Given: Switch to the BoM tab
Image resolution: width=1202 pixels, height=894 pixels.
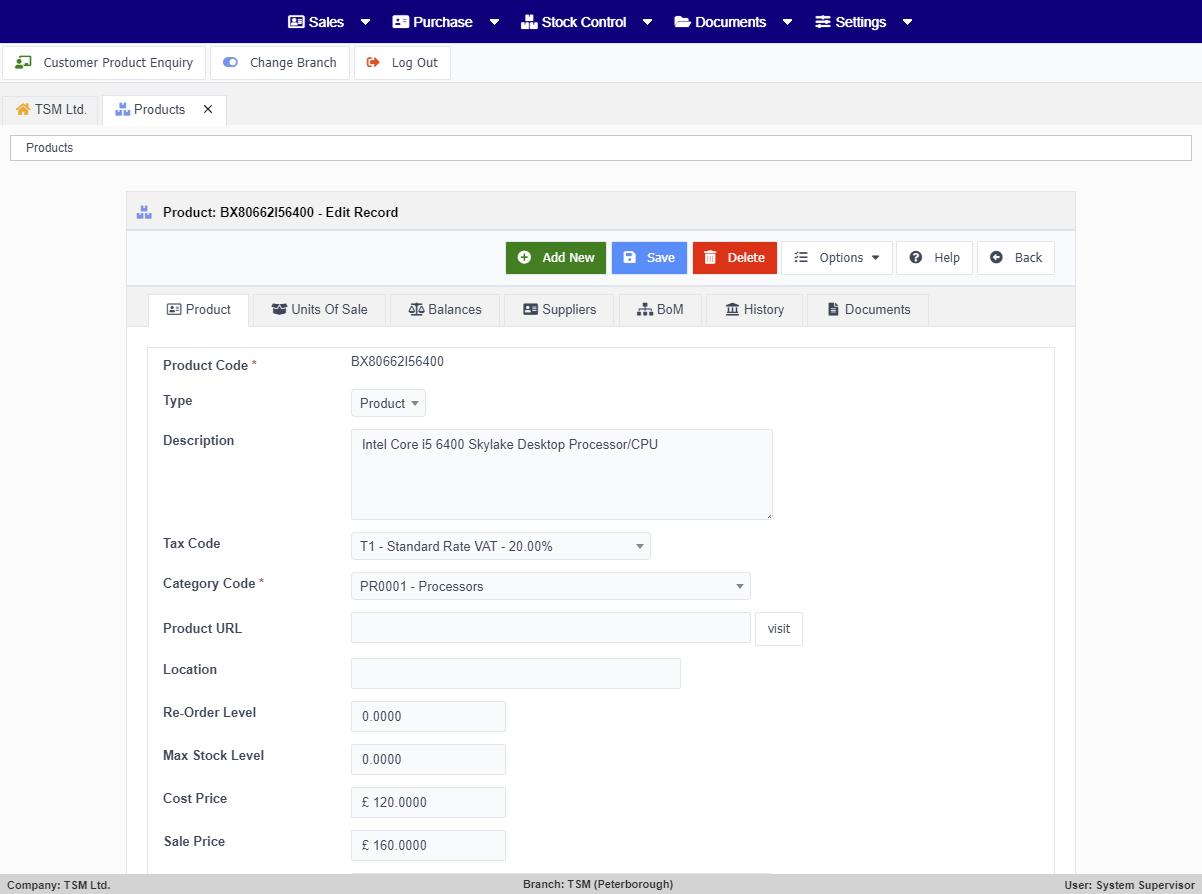Looking at the screenshot, I should pyautogui.click(x=660, y=310).
